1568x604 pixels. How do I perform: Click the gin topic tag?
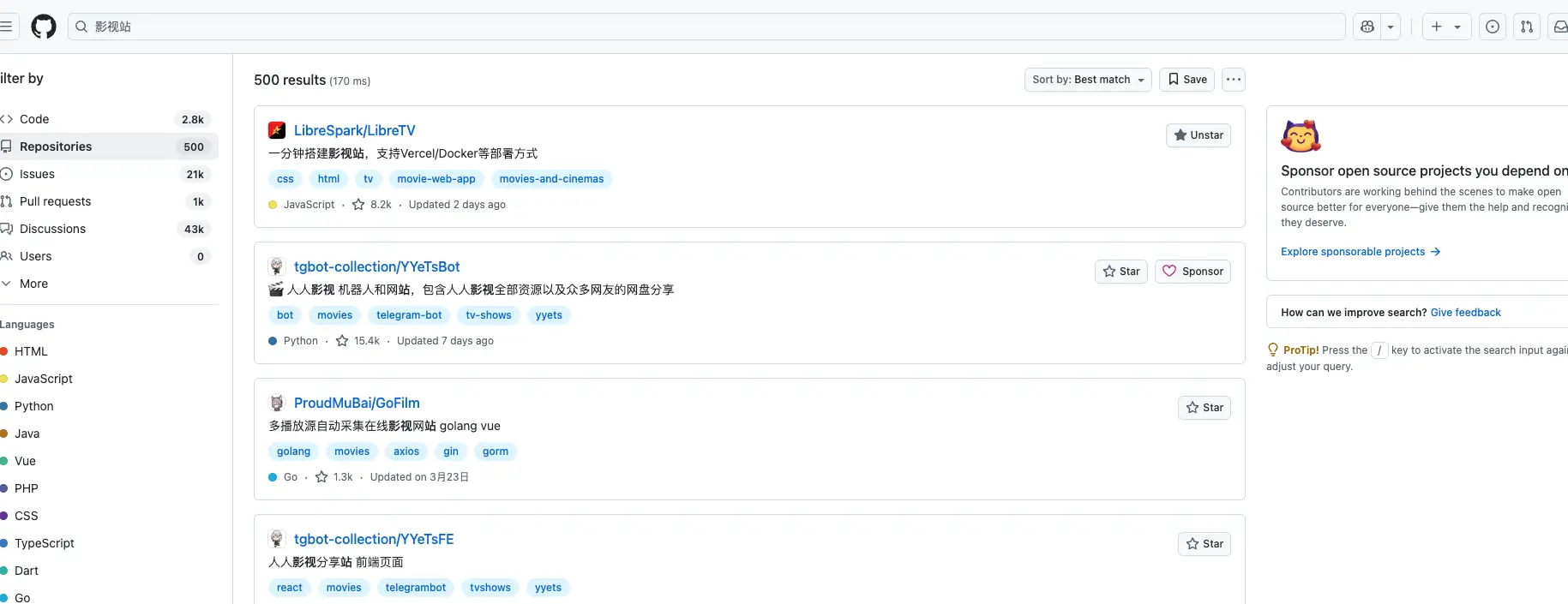[x=451, y=452]
